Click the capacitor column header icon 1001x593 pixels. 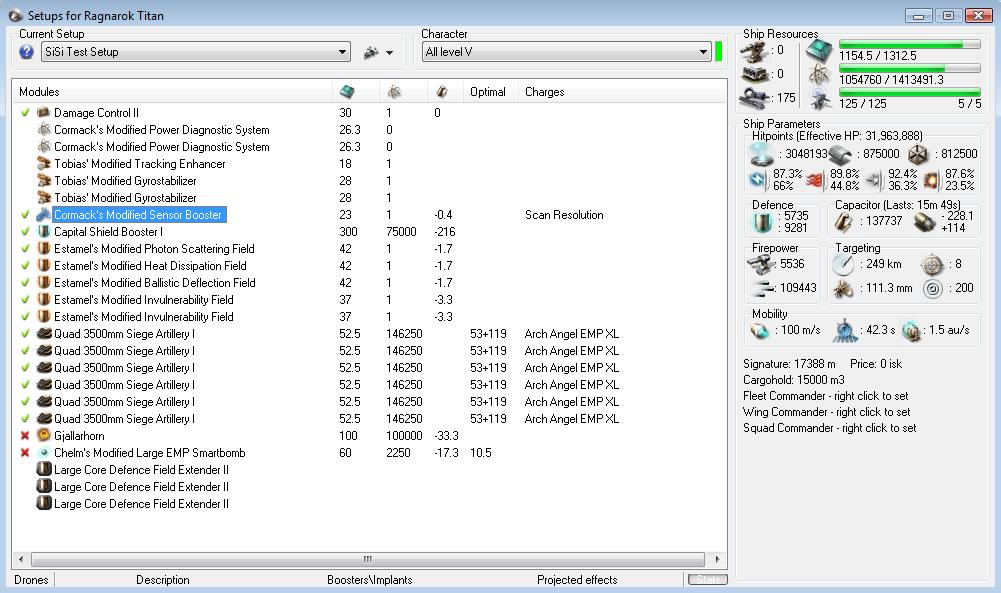(442, 92)
